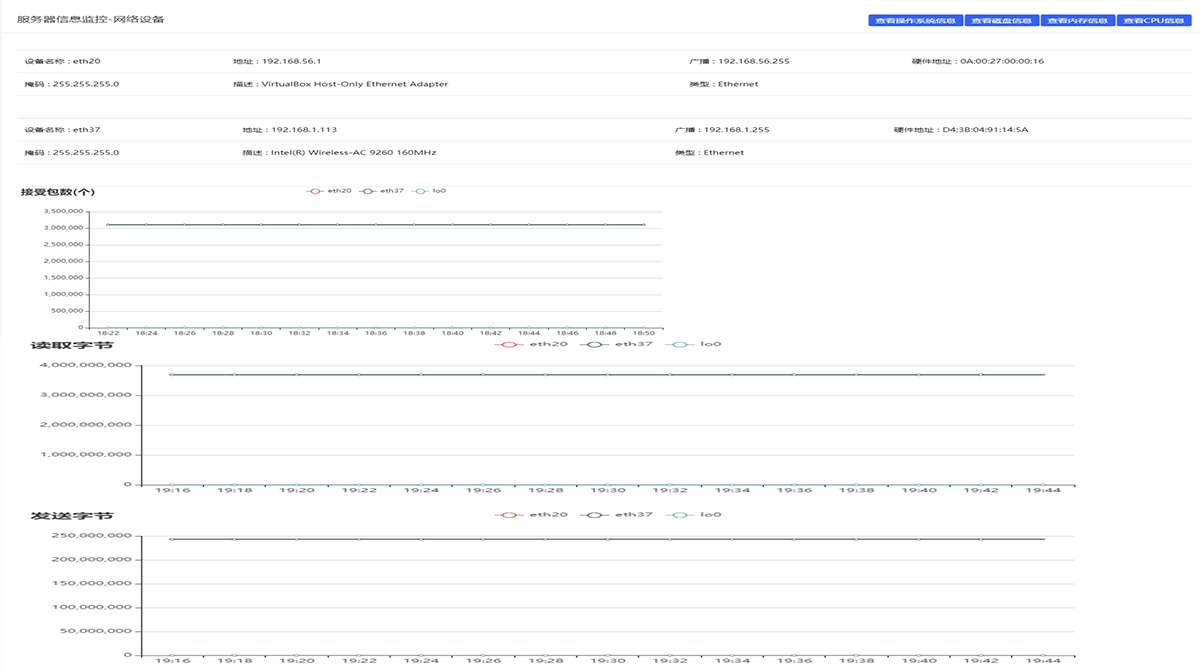Toggle eth37 legend in 发送字节 chart

[621, 514]
